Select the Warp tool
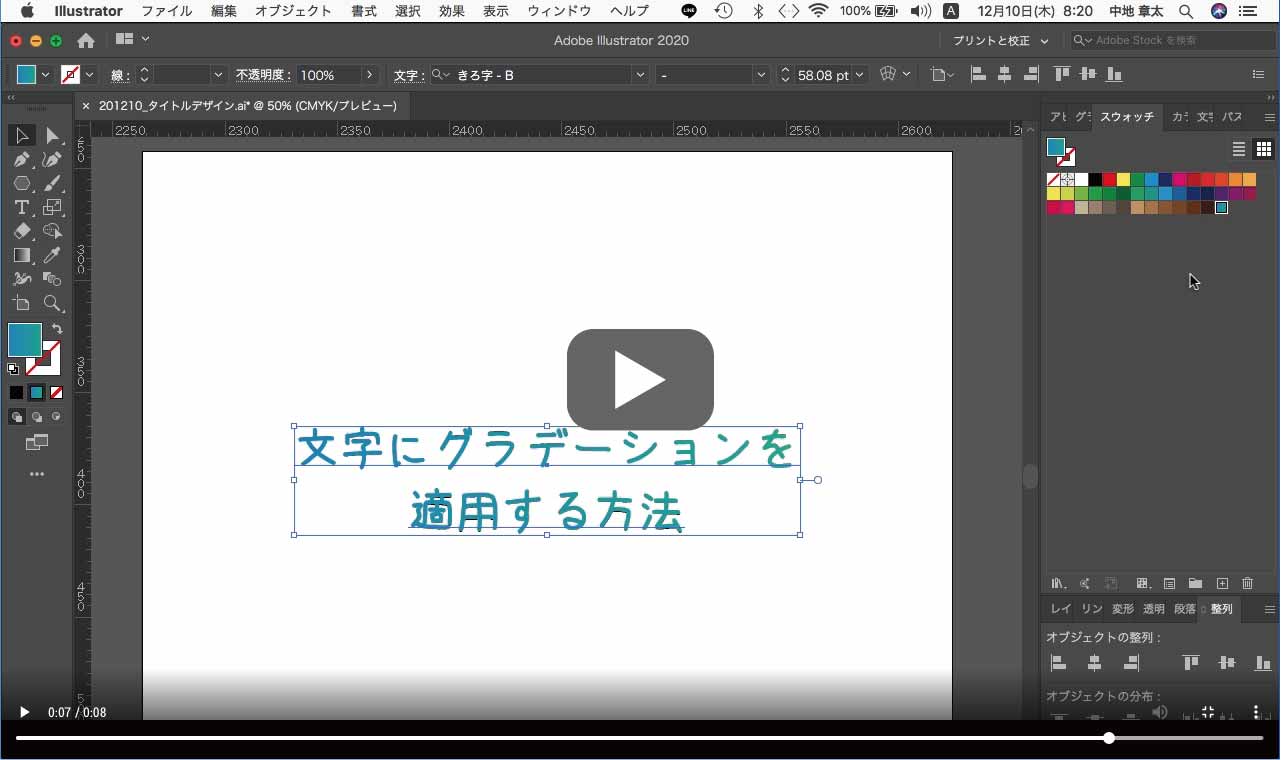 coord(21,279)
